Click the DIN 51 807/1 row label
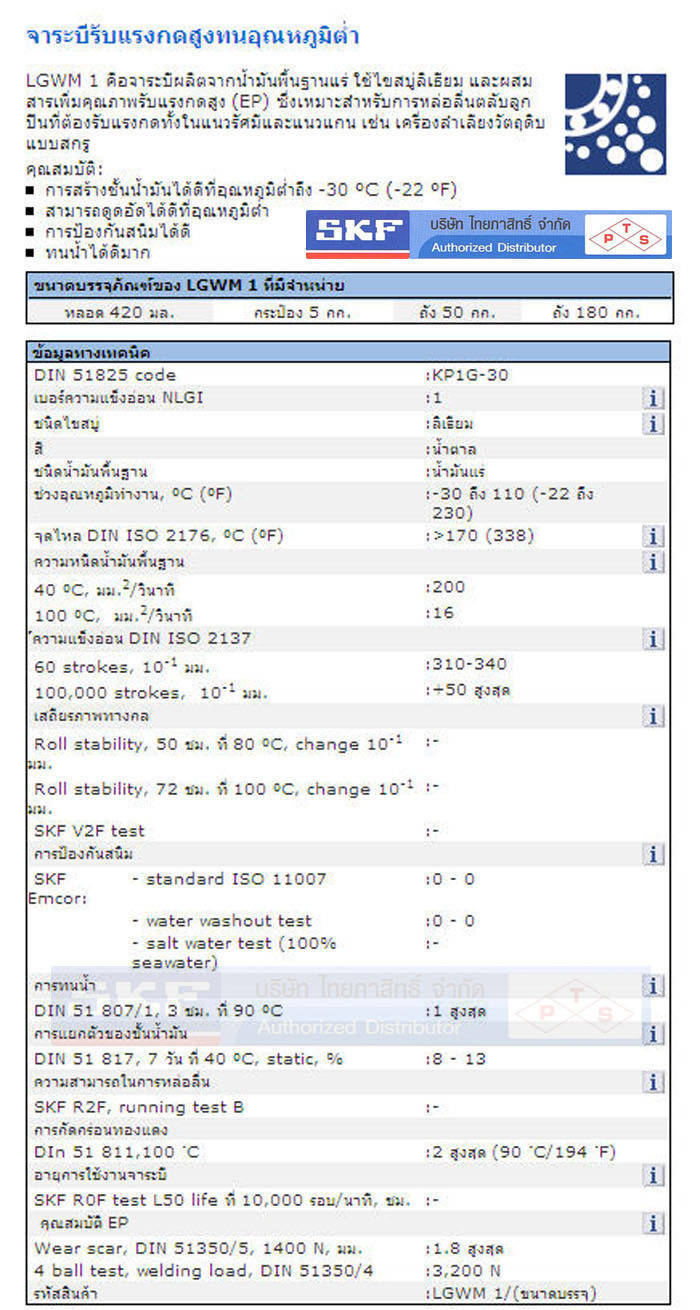This screenshot has height=1310, width=700. 158,1011
